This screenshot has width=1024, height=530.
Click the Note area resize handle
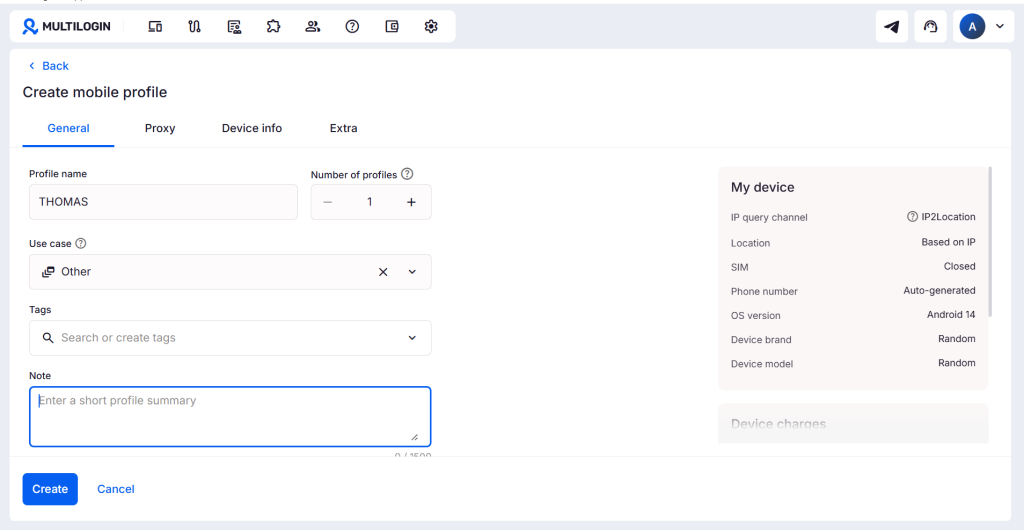pyautogui.click(x=414, y=437)
